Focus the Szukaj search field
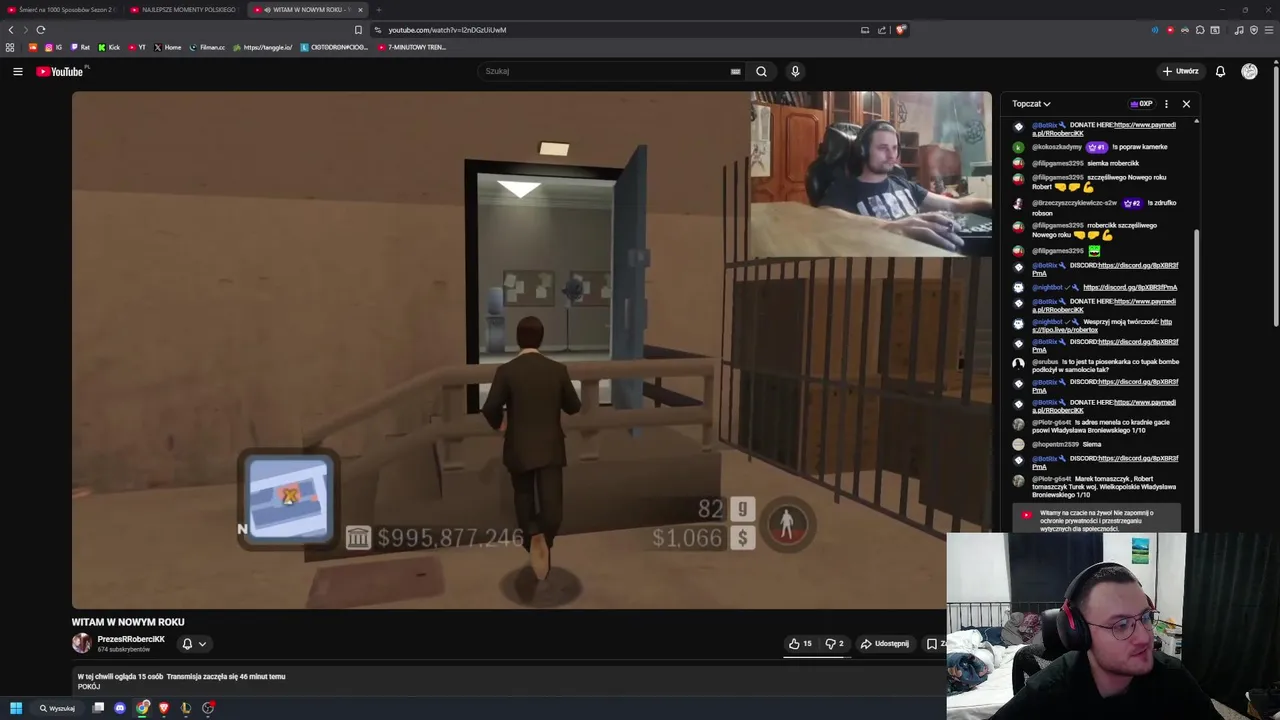 coord(605,71)
